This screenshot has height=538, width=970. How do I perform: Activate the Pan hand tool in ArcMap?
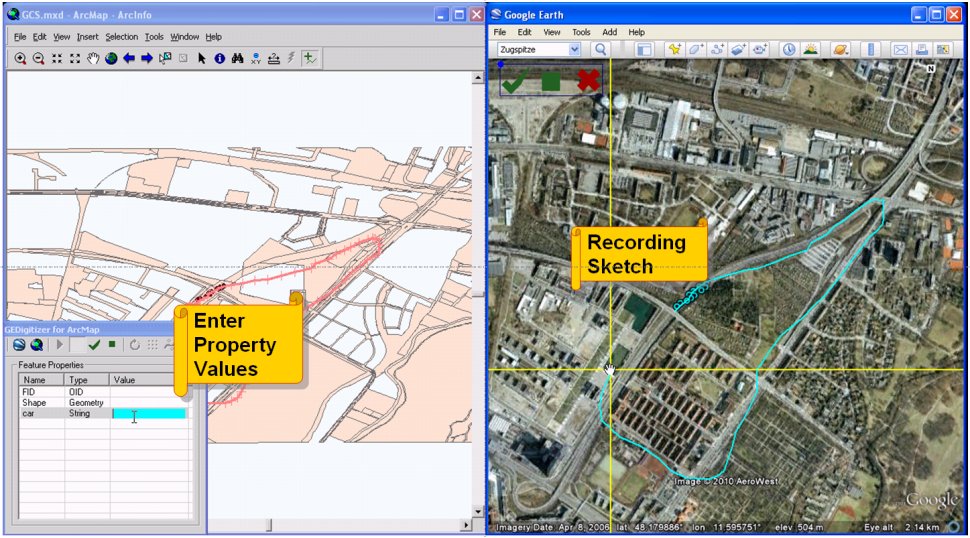pos(93,58)
